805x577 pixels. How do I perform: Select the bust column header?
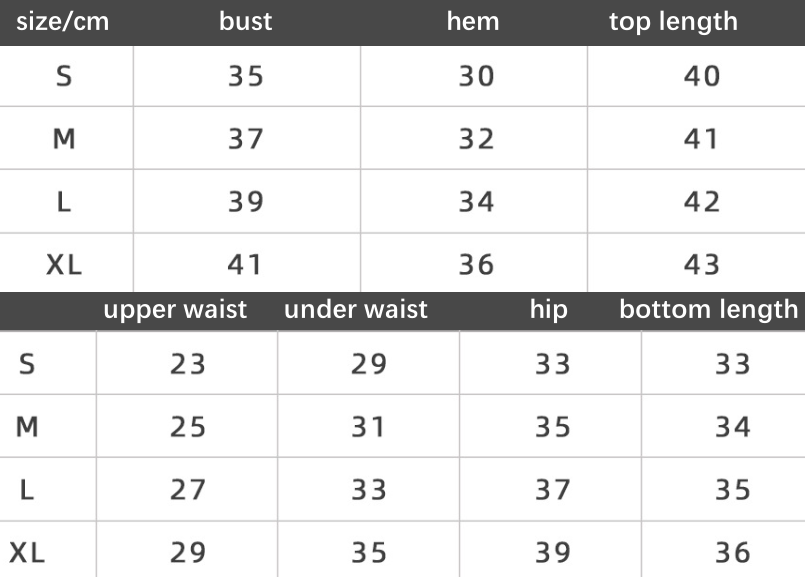tap(245, 22)
